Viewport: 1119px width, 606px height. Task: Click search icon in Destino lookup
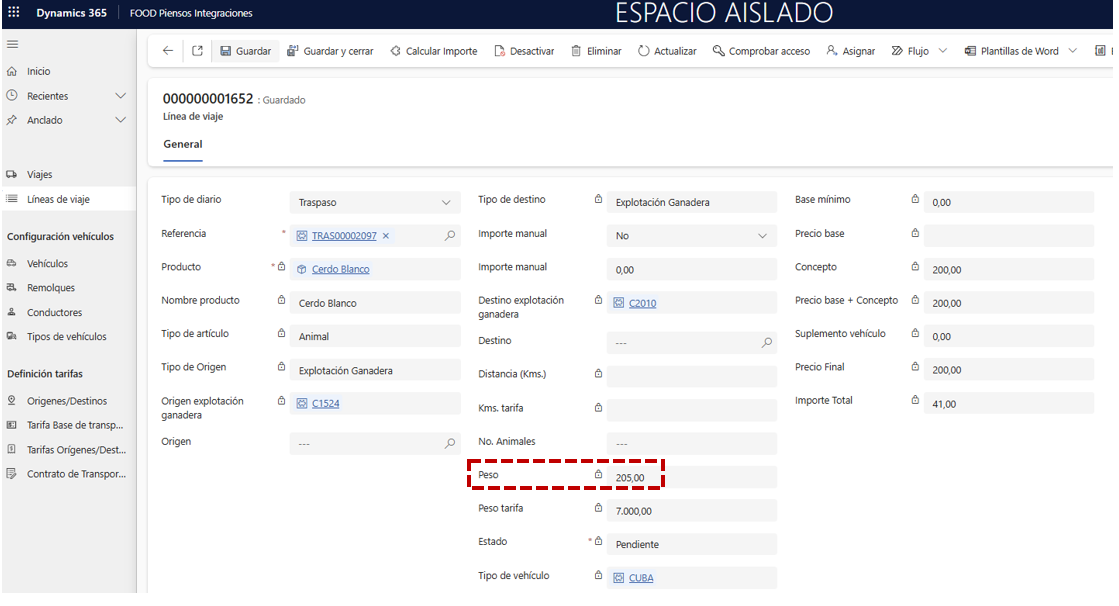point(767,342)
